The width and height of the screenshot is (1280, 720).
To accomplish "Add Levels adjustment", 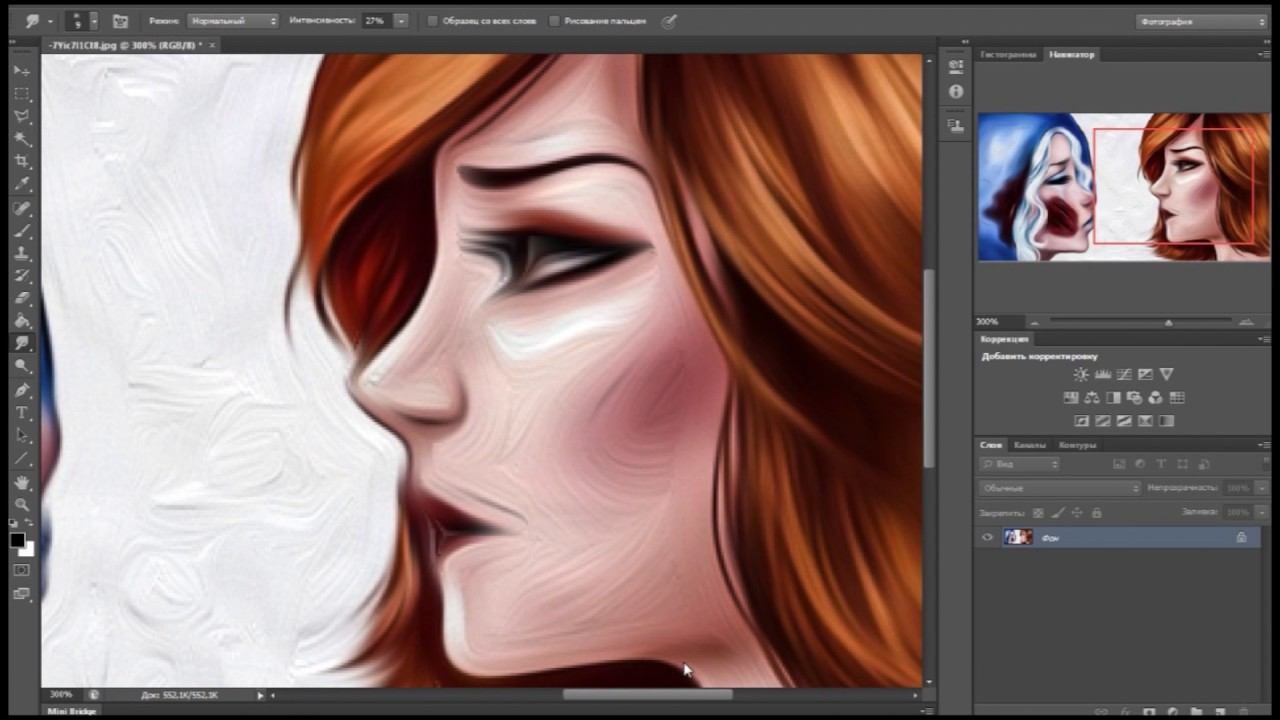I will pos(1102,374).
